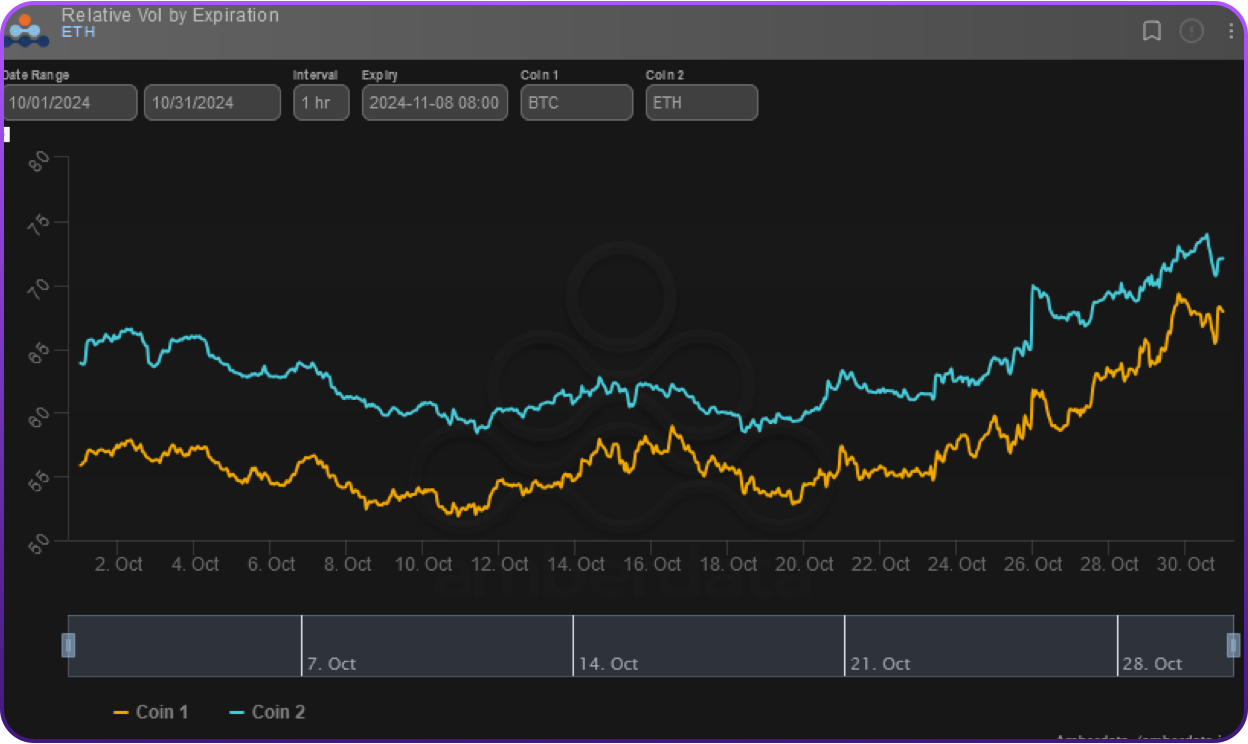Open the Interval dropdown showing 1 hr
Image resolution: width=1248 pixels, height=744 pixels.
pos(321,103)
